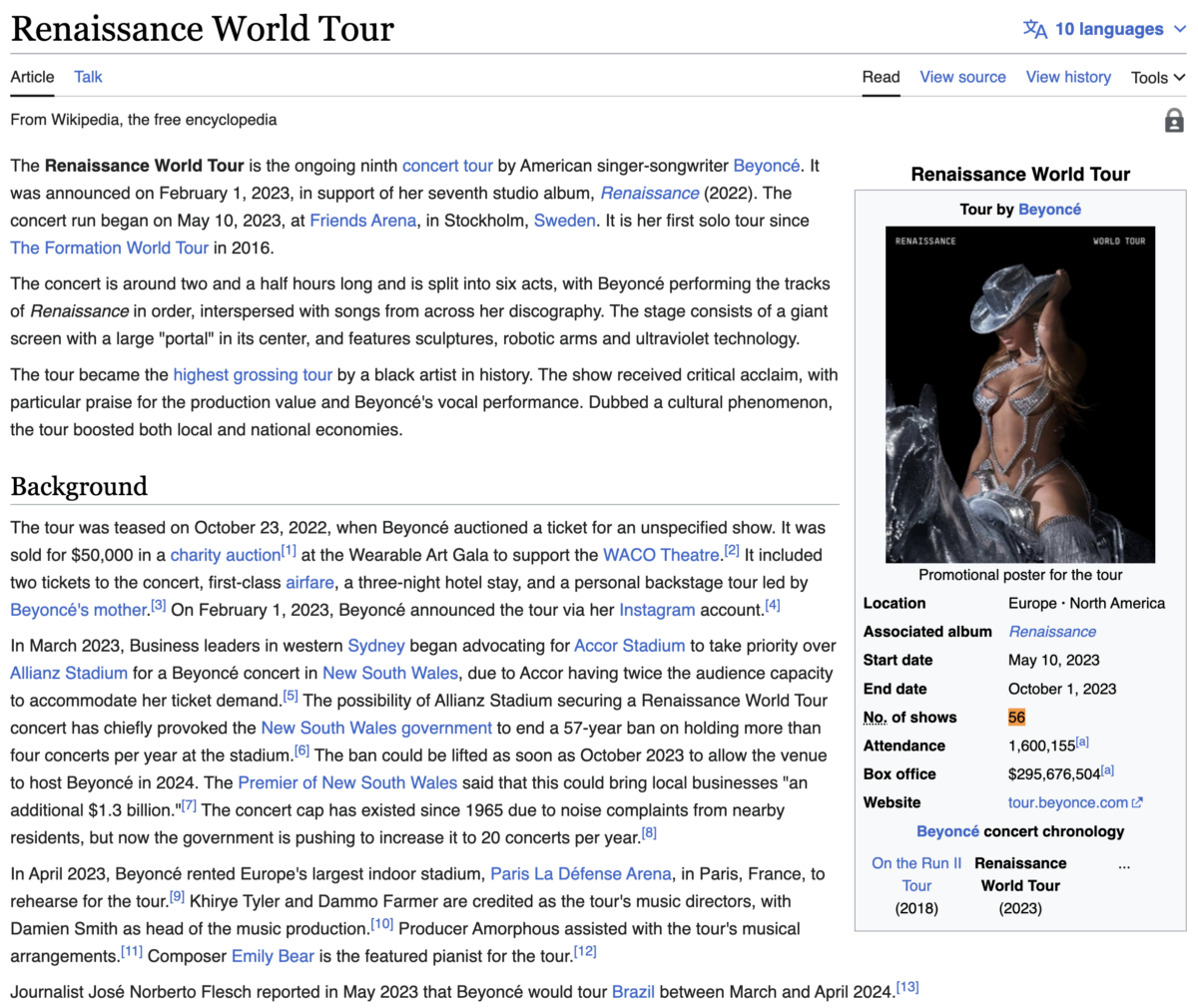Click citation footnote [1]

pos(289,550)
